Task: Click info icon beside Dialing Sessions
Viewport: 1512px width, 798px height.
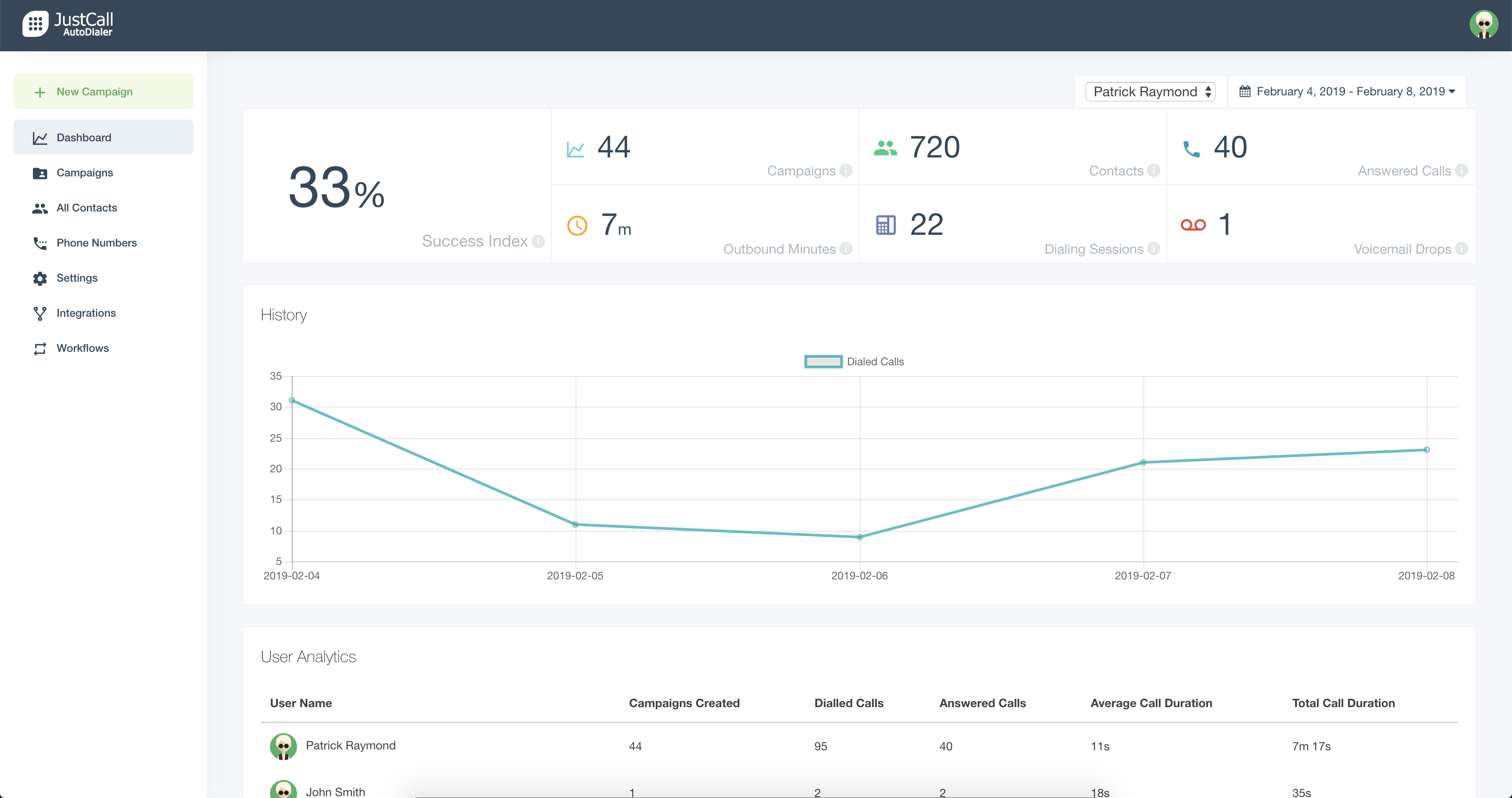Action: click(x=1154, y=249)
